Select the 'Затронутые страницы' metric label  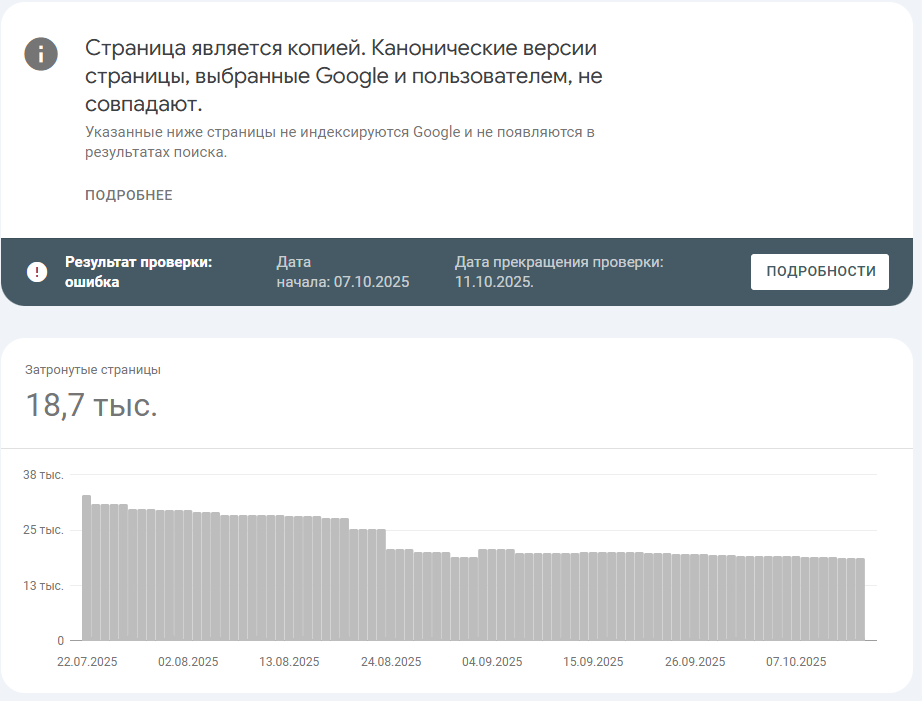click(x=93, y=370)
